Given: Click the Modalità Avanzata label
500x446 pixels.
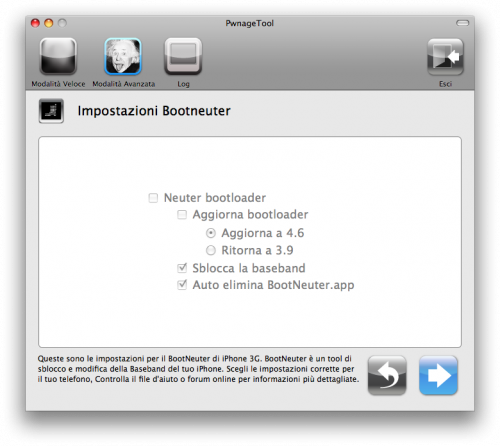Looking at the screenshot, I should 124,84.
